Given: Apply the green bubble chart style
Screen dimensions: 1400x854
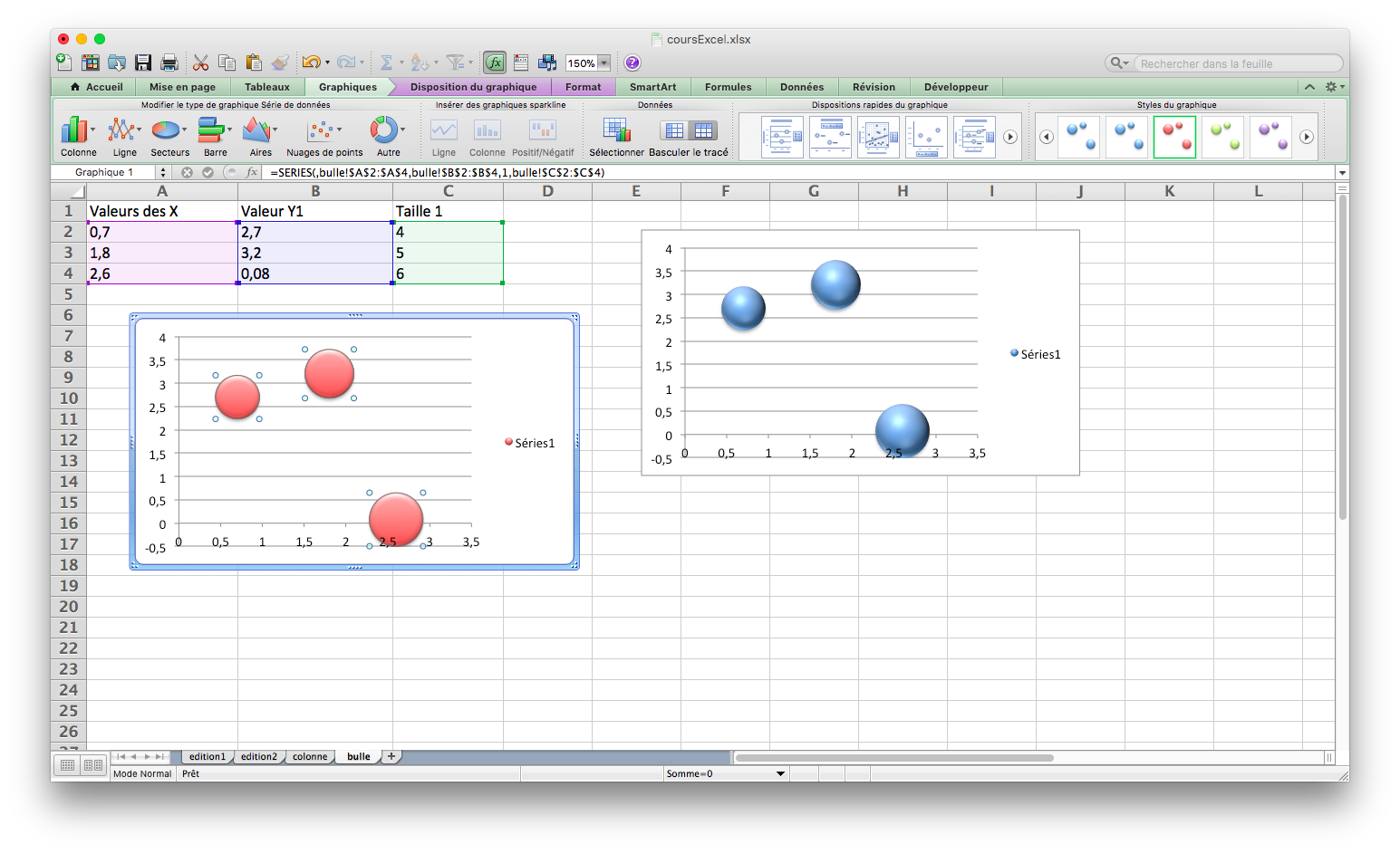Looking at the screenshot, I should (1222, 137).
